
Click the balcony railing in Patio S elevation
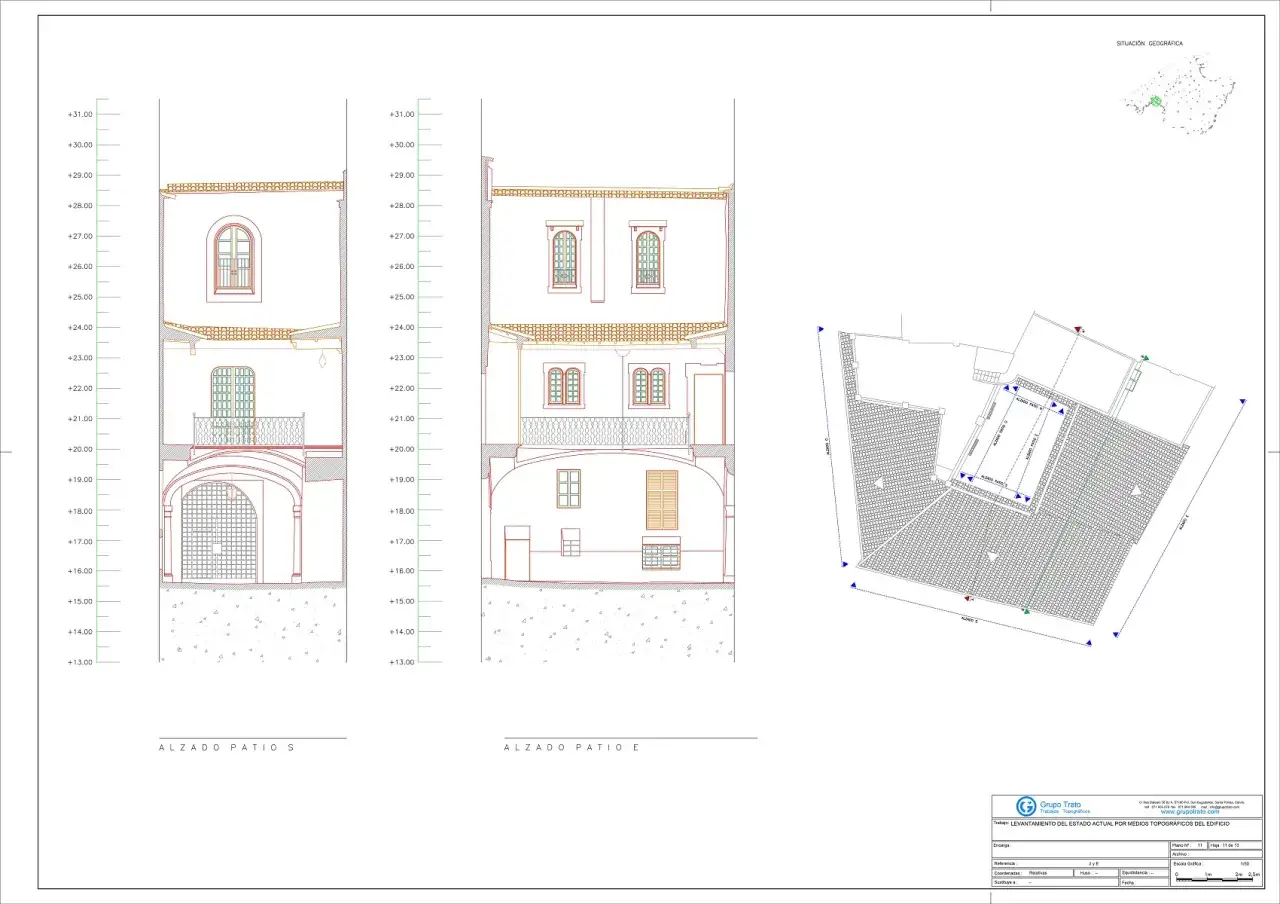point(249,431)
